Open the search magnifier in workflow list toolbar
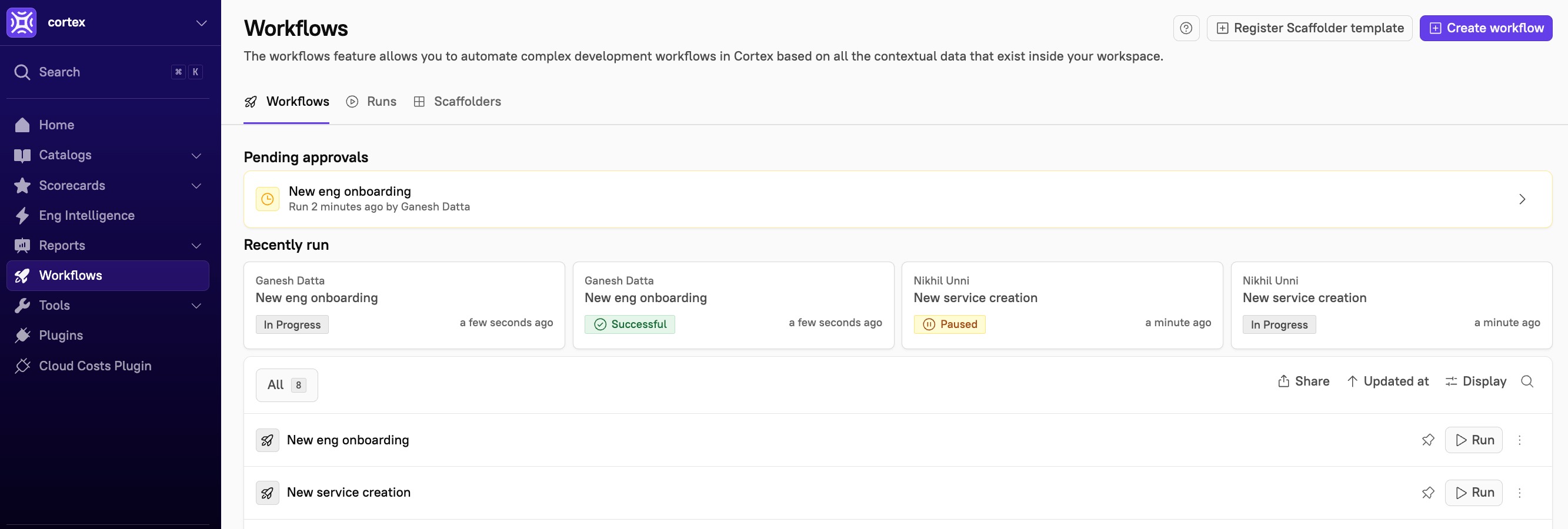1568x529 pixels. pos(1527,381)
